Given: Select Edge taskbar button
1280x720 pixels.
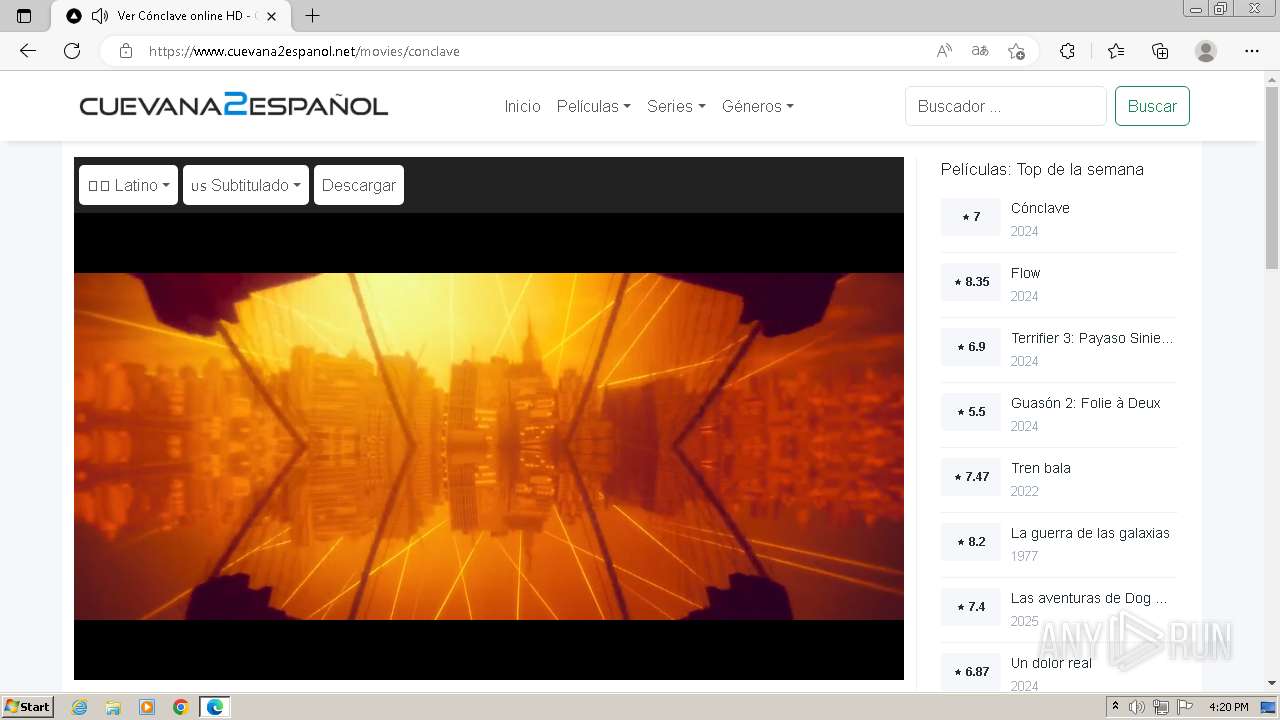Looking at the screenshot, I should coord(215,707).
